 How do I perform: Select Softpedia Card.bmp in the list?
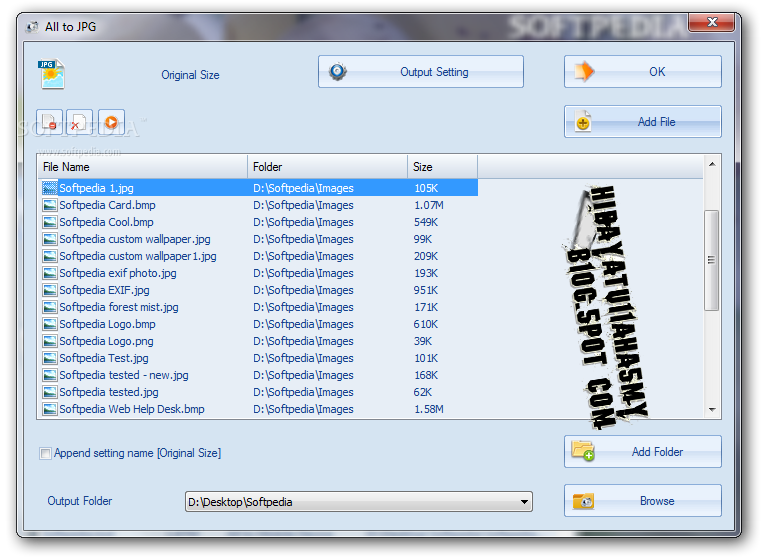[258, 205]
